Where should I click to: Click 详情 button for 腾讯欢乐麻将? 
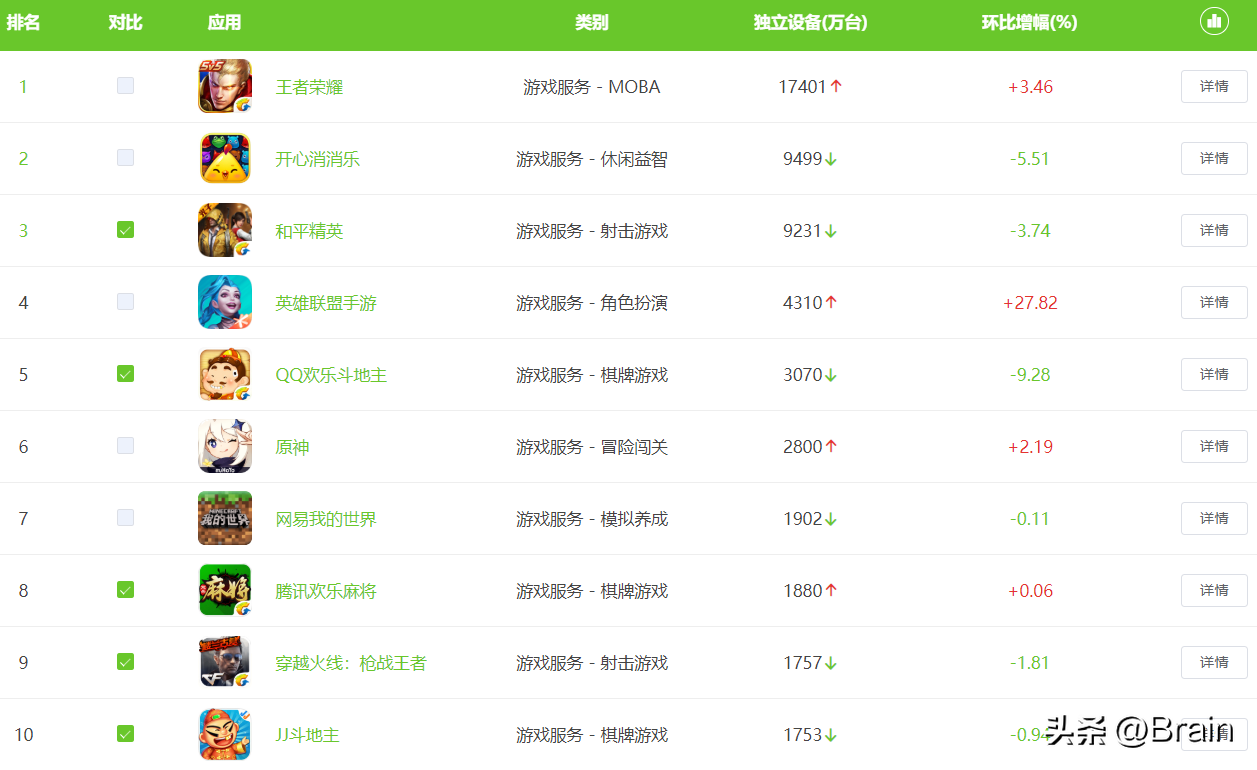1214,590
